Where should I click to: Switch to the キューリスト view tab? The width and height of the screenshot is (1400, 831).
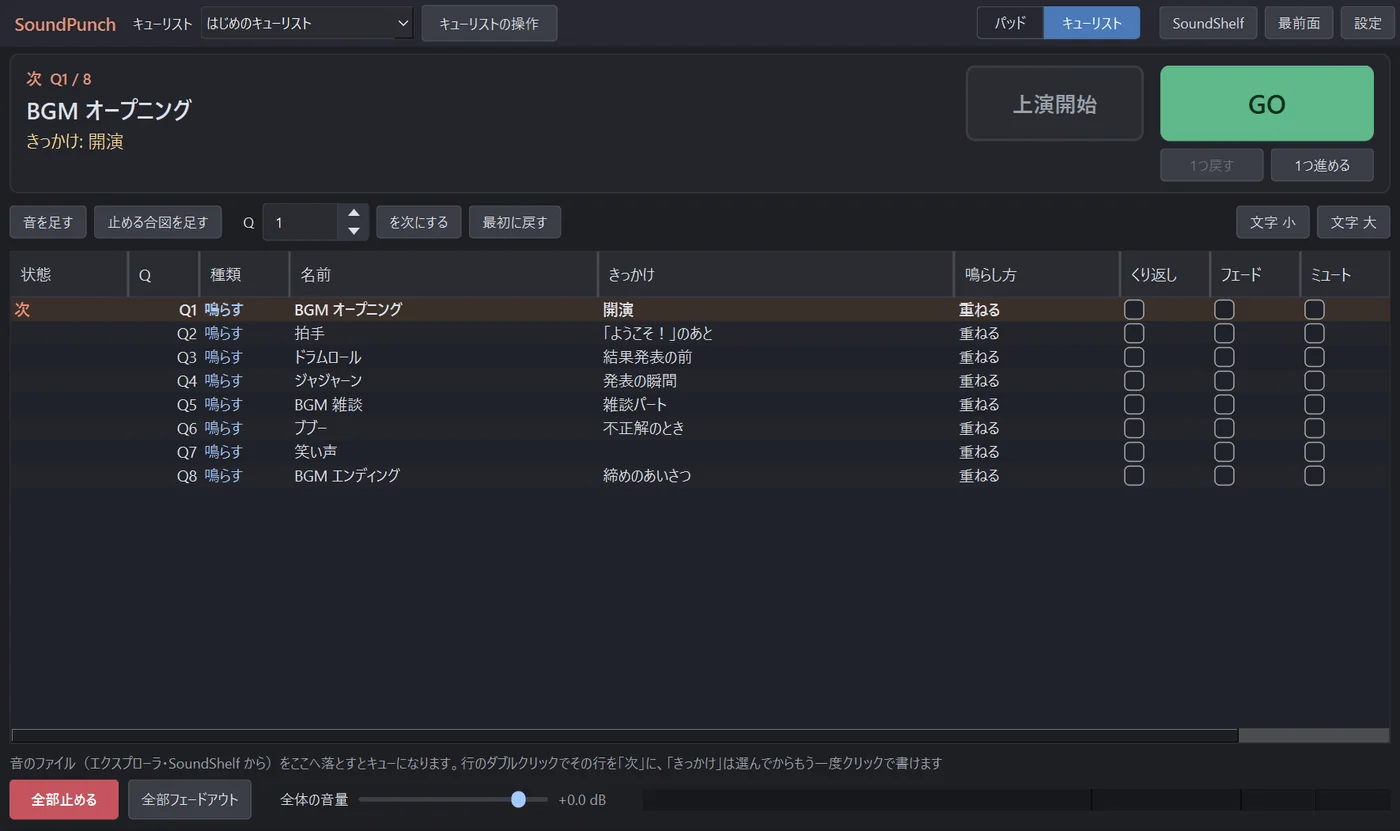pyautogui.click(x=1091, y=23)
